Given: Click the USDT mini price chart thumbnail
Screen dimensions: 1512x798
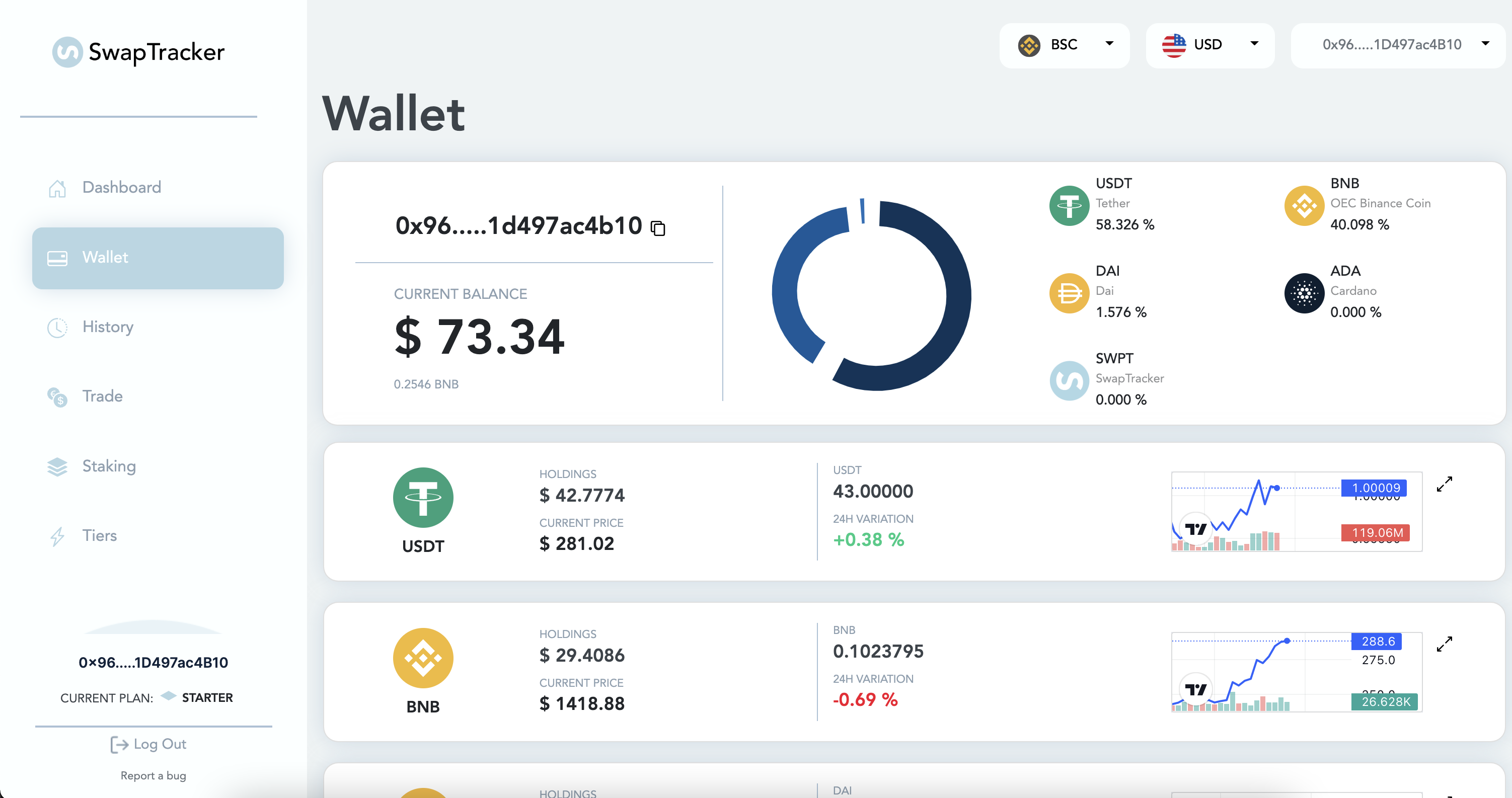Looking at the screenshot, I should tap(1296, 511).
